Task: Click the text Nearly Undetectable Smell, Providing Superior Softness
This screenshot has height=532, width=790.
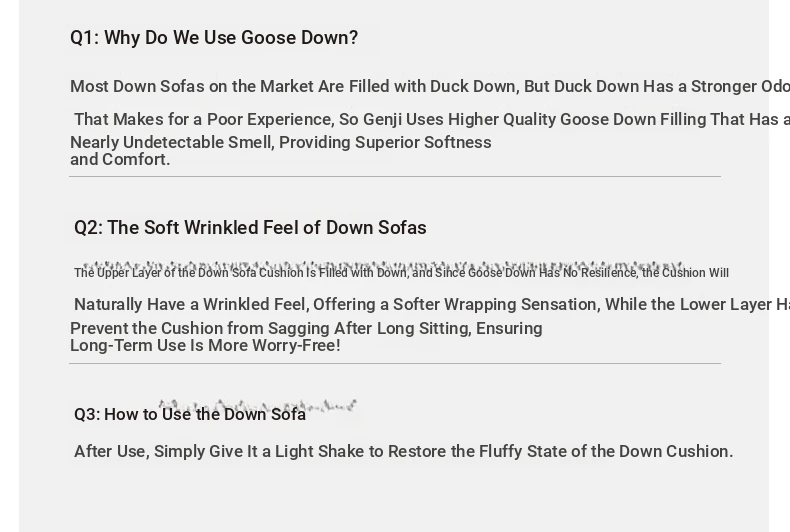Action: [x=281, y=142]
